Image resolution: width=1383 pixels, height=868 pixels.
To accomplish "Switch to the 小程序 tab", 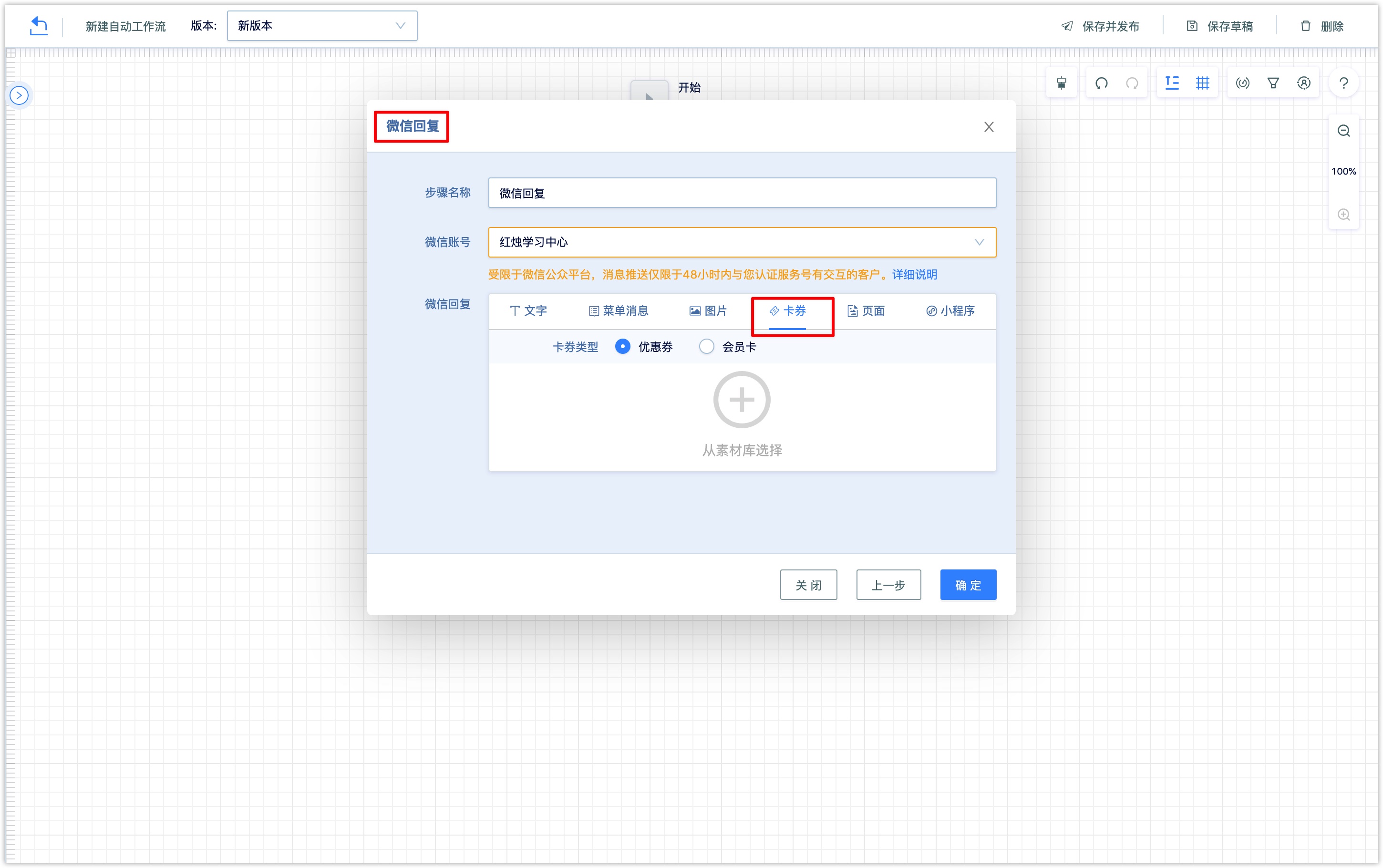I will 950,311.
